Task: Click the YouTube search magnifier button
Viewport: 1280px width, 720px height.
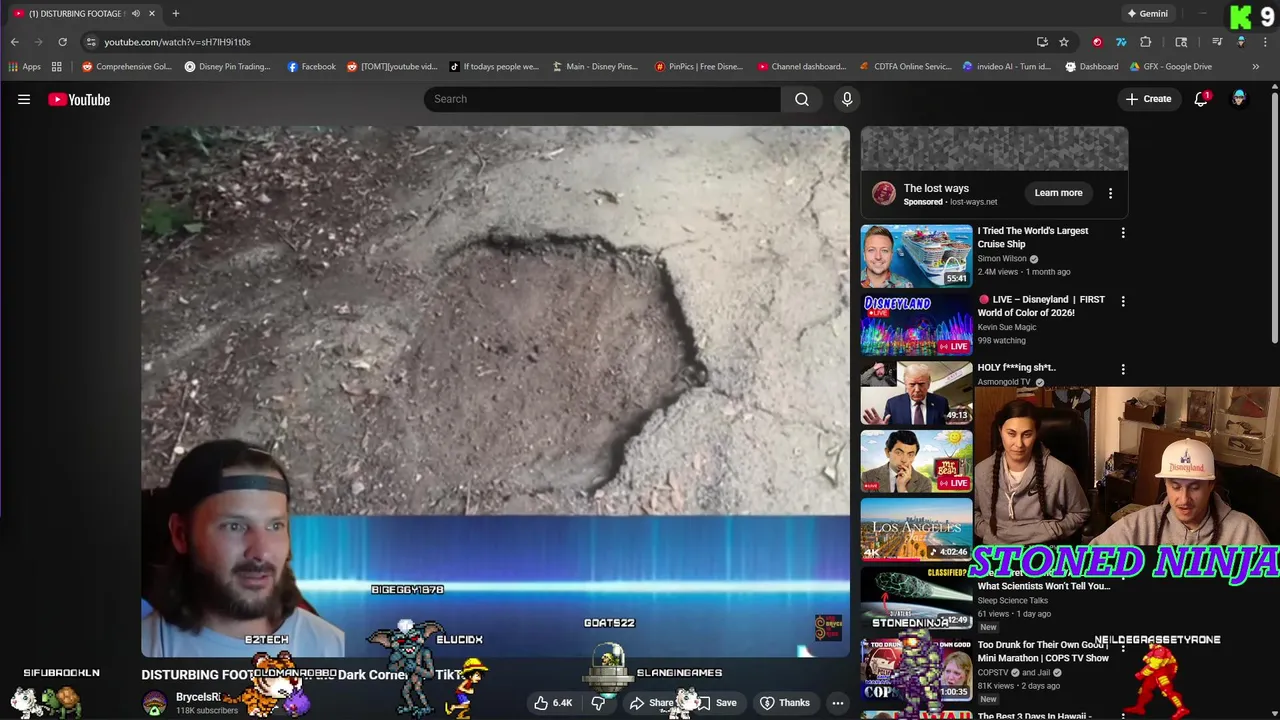Action: pos(802,99)
